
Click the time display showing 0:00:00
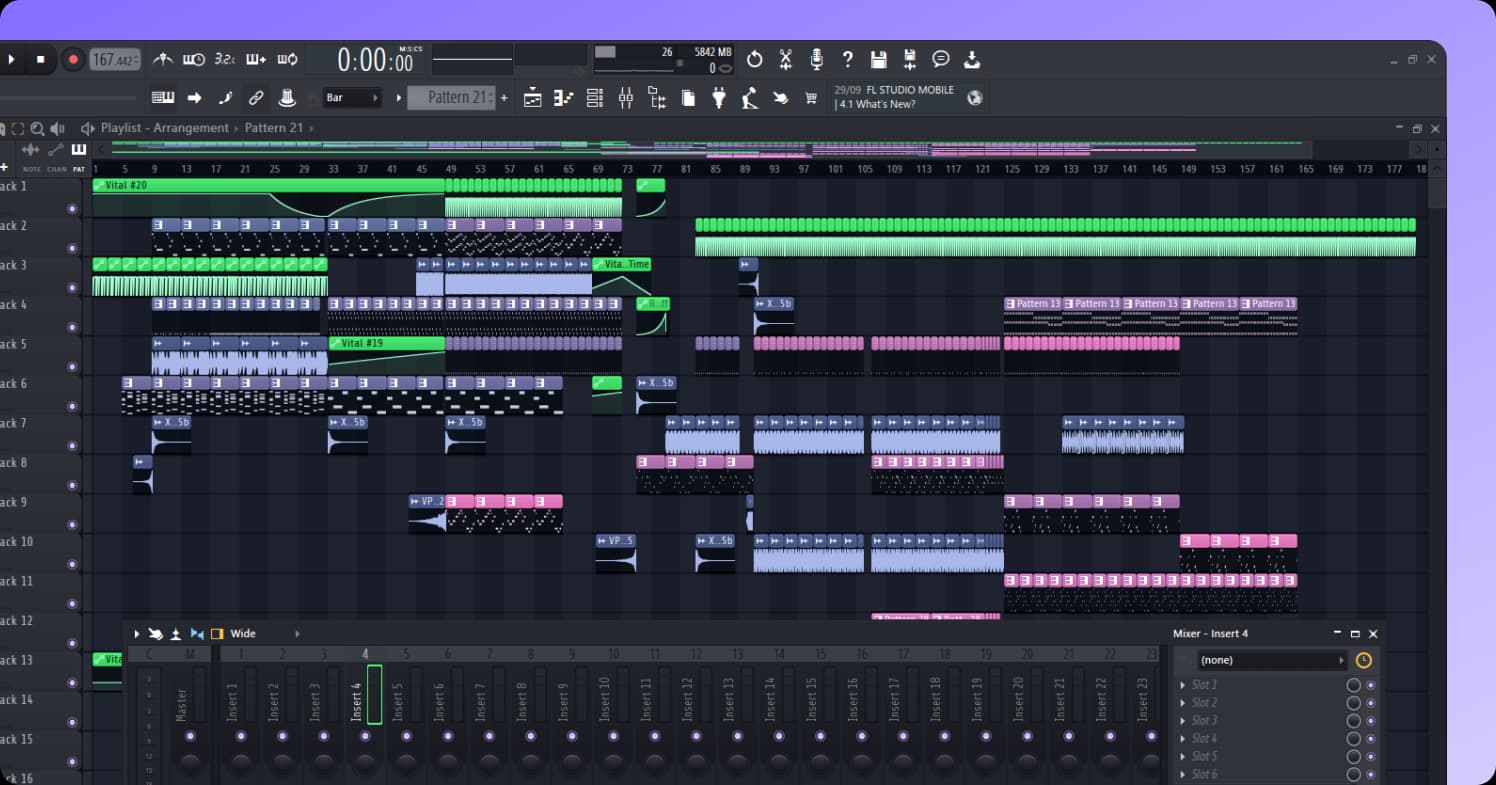pyautogui.click(x=375, y=59)
